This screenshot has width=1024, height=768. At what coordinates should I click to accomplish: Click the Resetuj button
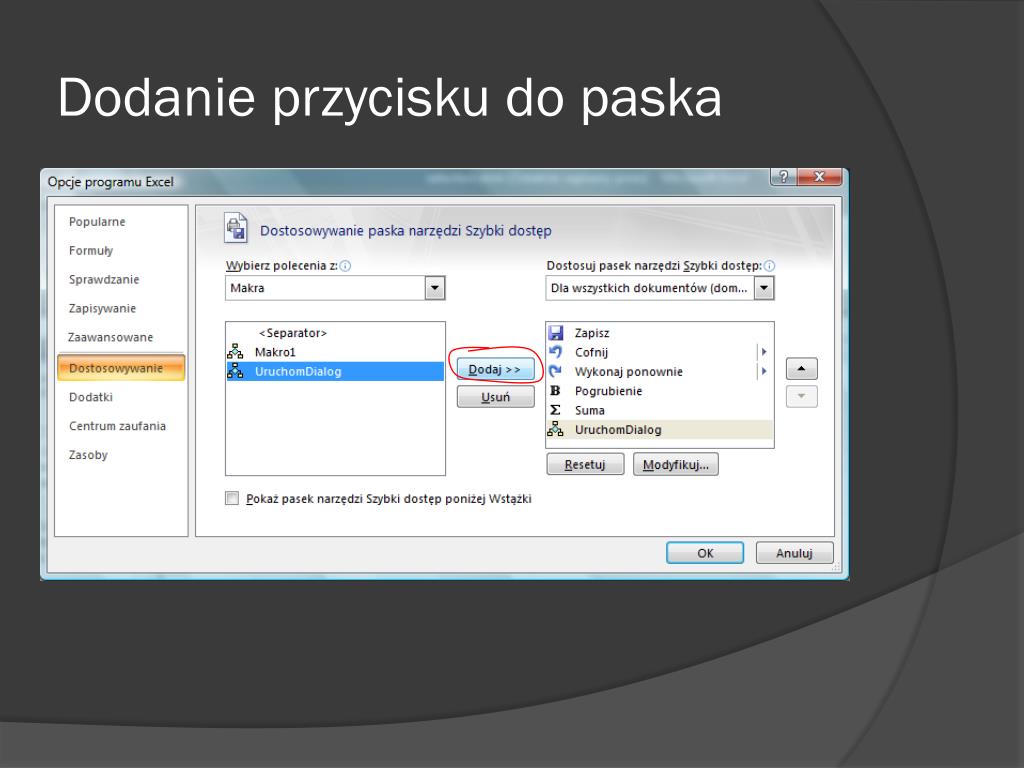(x=585, y=464)
